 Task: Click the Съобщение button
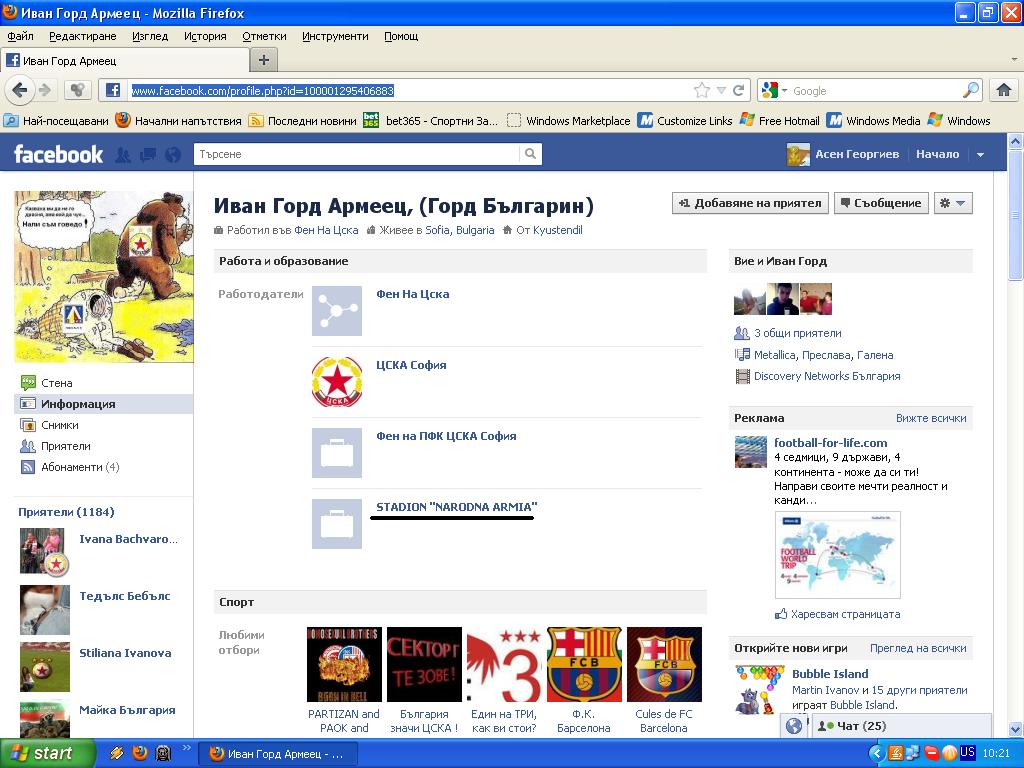point(881,203)
